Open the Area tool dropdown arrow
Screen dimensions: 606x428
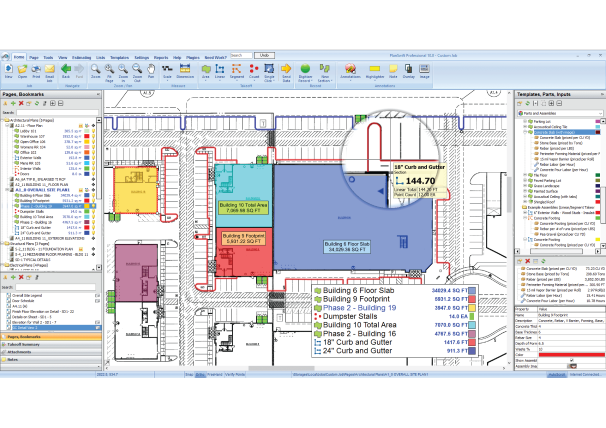[x=206, y=80]
